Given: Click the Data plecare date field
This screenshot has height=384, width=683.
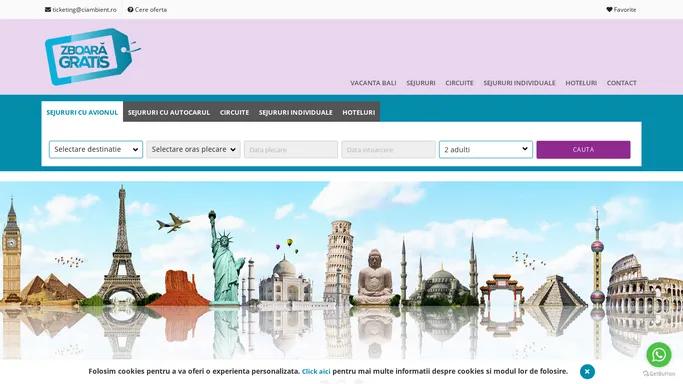Looking at the screenshot, I should click(291, 149).
